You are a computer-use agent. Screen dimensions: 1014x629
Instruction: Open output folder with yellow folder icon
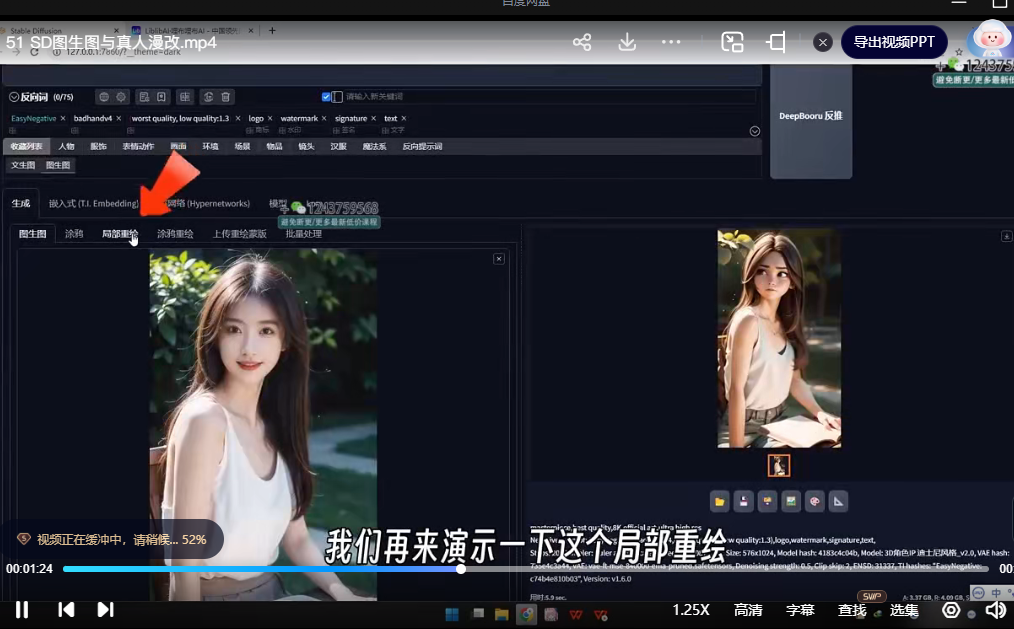click(x=720, y=502)
